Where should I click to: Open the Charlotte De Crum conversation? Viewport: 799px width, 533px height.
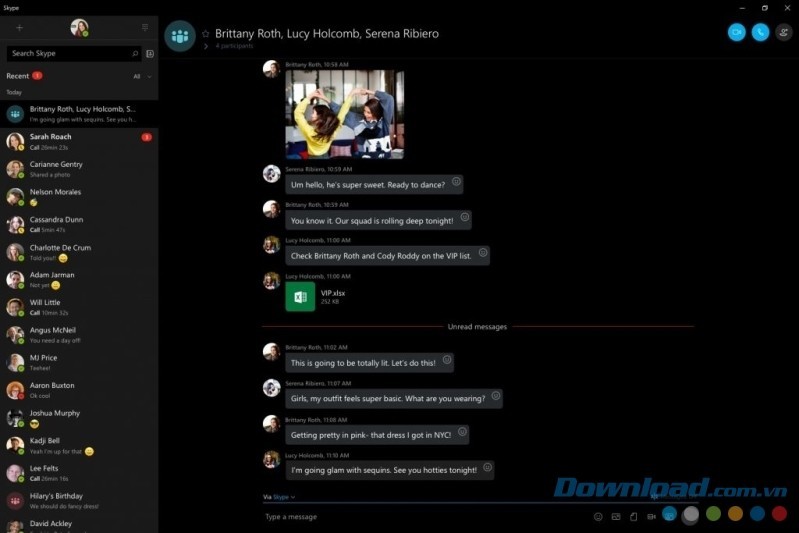coord(79,252)
